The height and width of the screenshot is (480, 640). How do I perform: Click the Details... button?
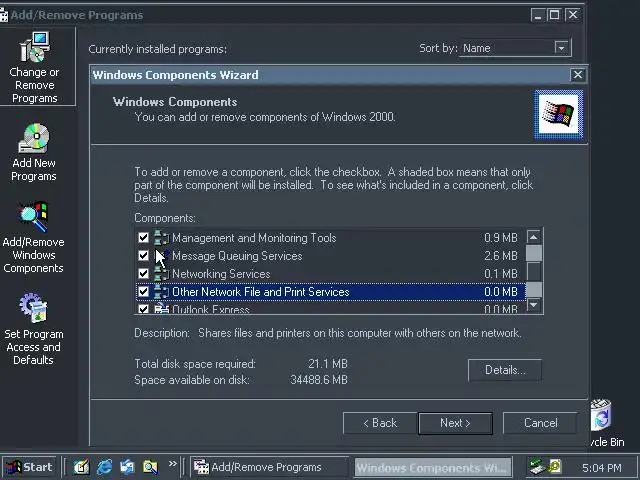tap(505, 370)
